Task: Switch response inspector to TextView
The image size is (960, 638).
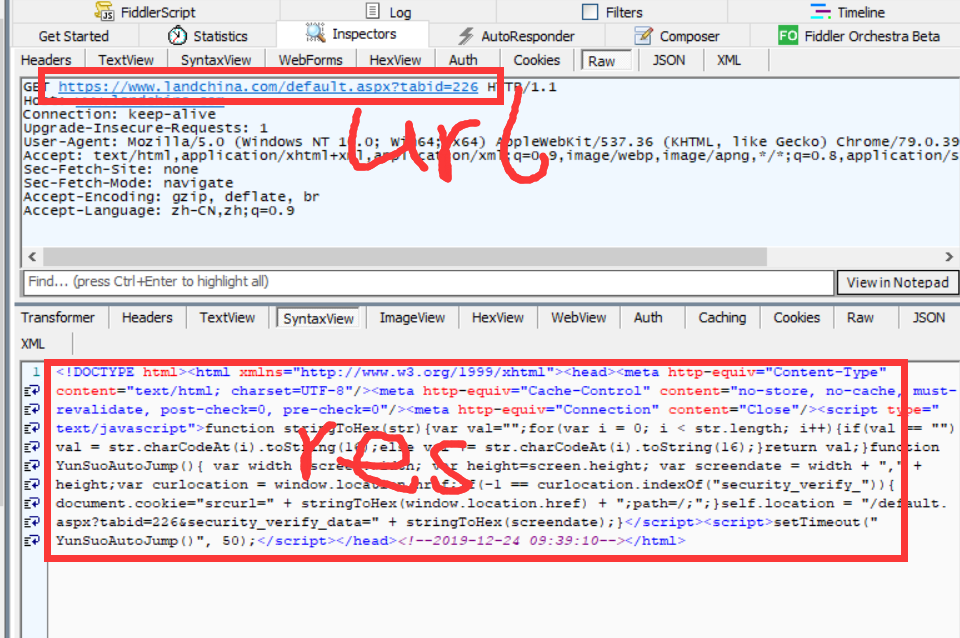Action: point(227,317)
